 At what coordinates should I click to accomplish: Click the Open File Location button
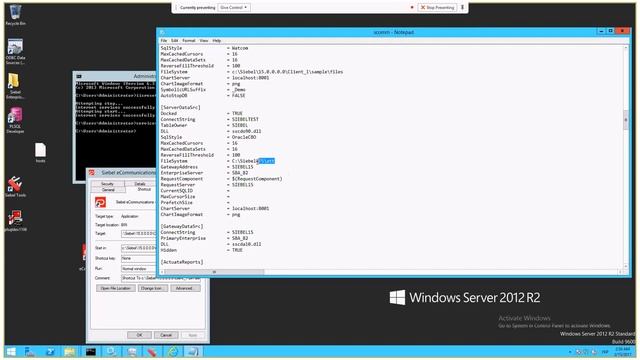(x=116, y=288)
